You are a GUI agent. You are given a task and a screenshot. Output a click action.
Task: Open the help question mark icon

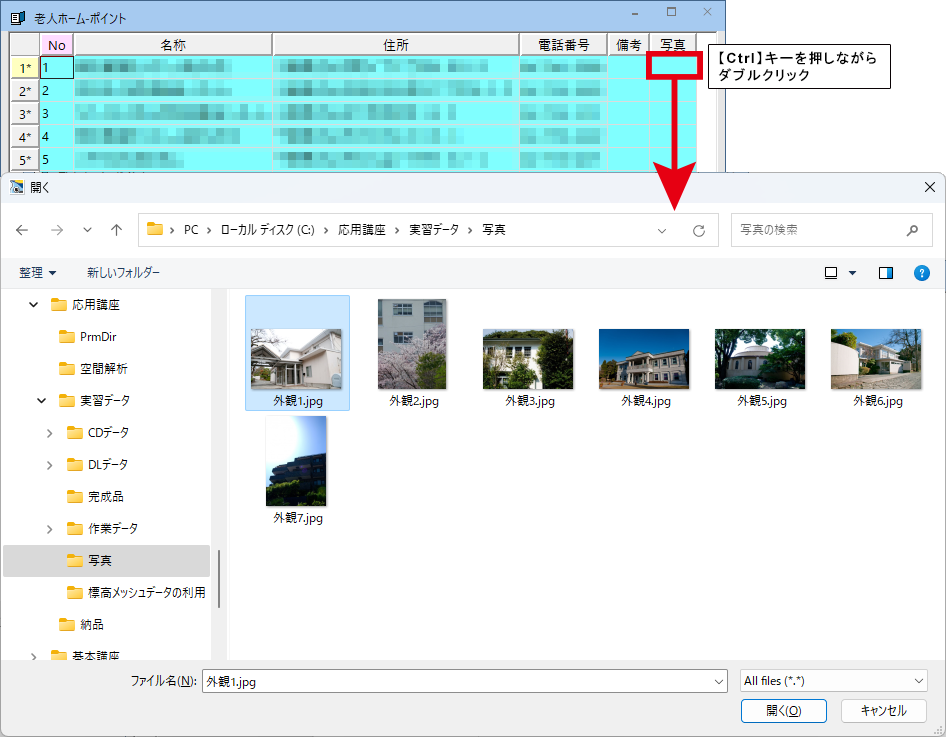(922, 273)
